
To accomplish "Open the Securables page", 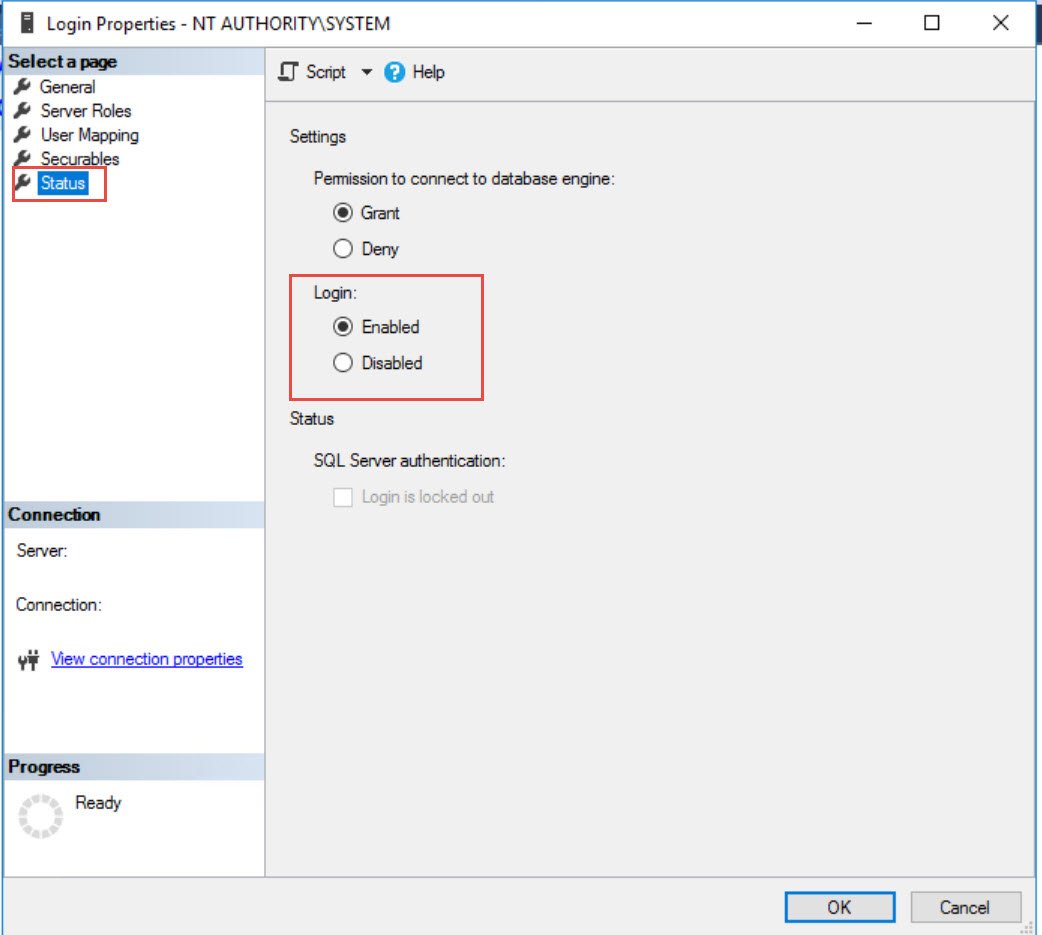I will pos(80,159).
